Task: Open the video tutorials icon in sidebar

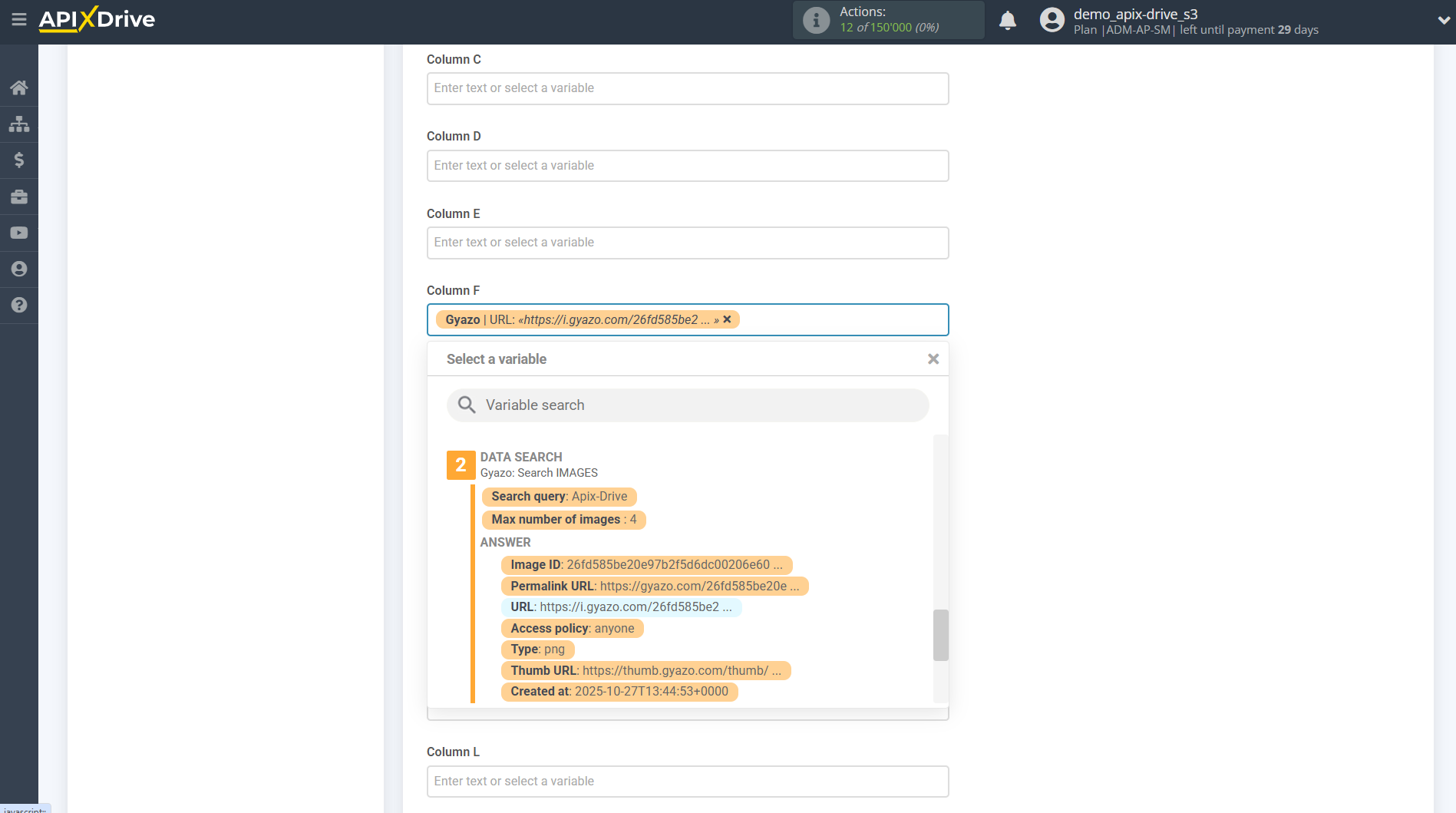Action: 19,233
